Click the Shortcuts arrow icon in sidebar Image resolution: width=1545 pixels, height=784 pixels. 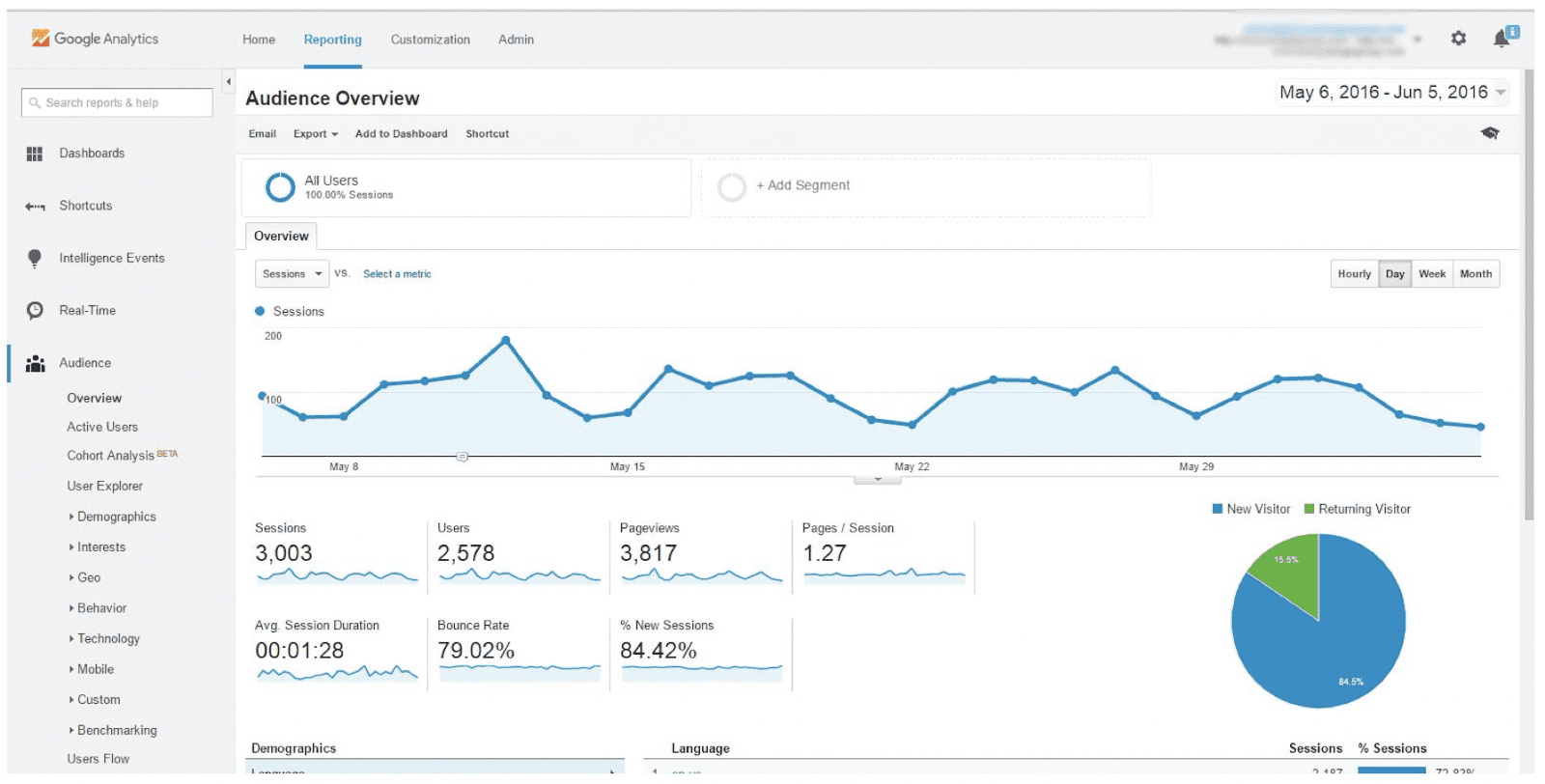point(35,207)
